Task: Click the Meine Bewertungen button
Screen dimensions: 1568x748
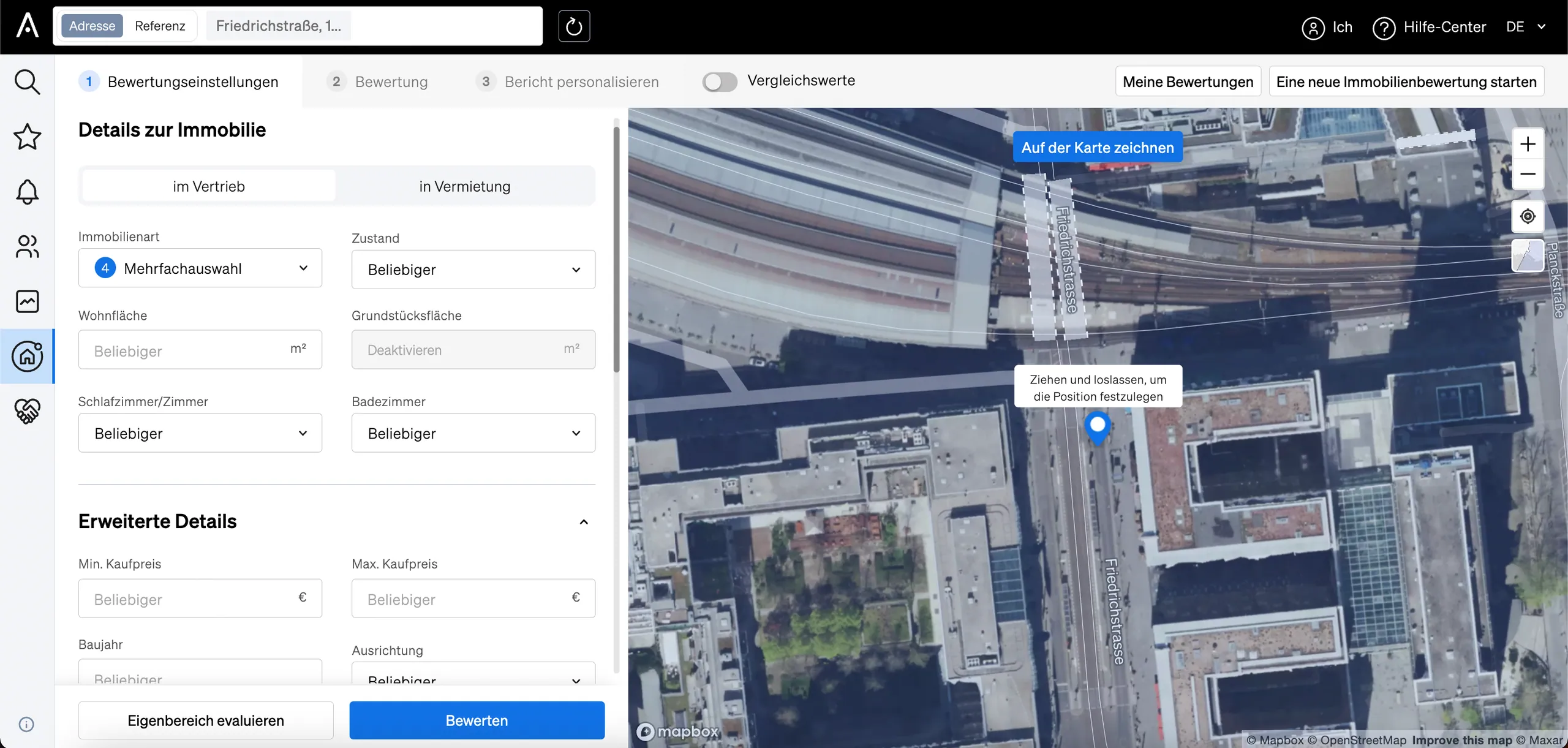Action: point(1188,81)
